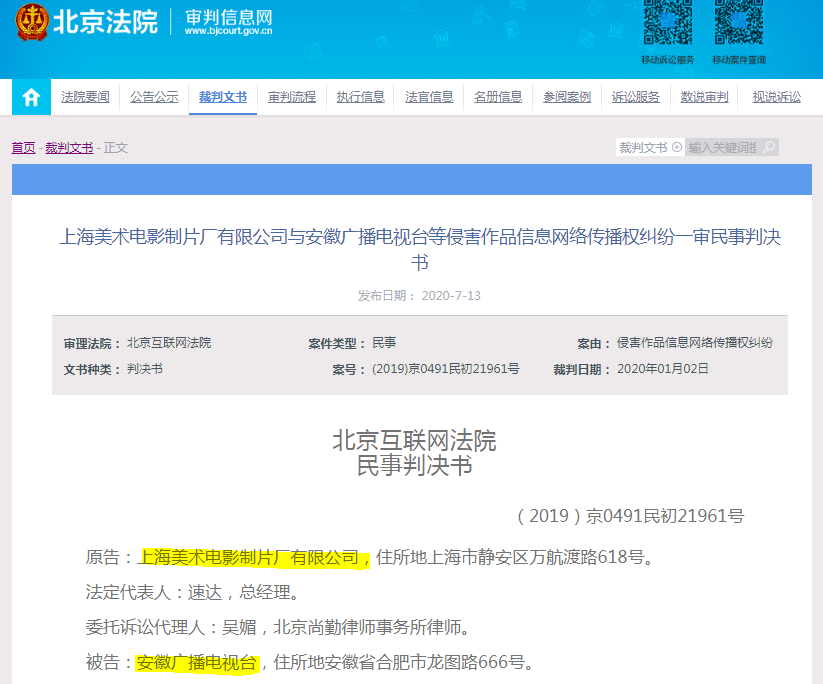823x684 pixels.
Task: Go to the home page via house icon
Action: 31,97
